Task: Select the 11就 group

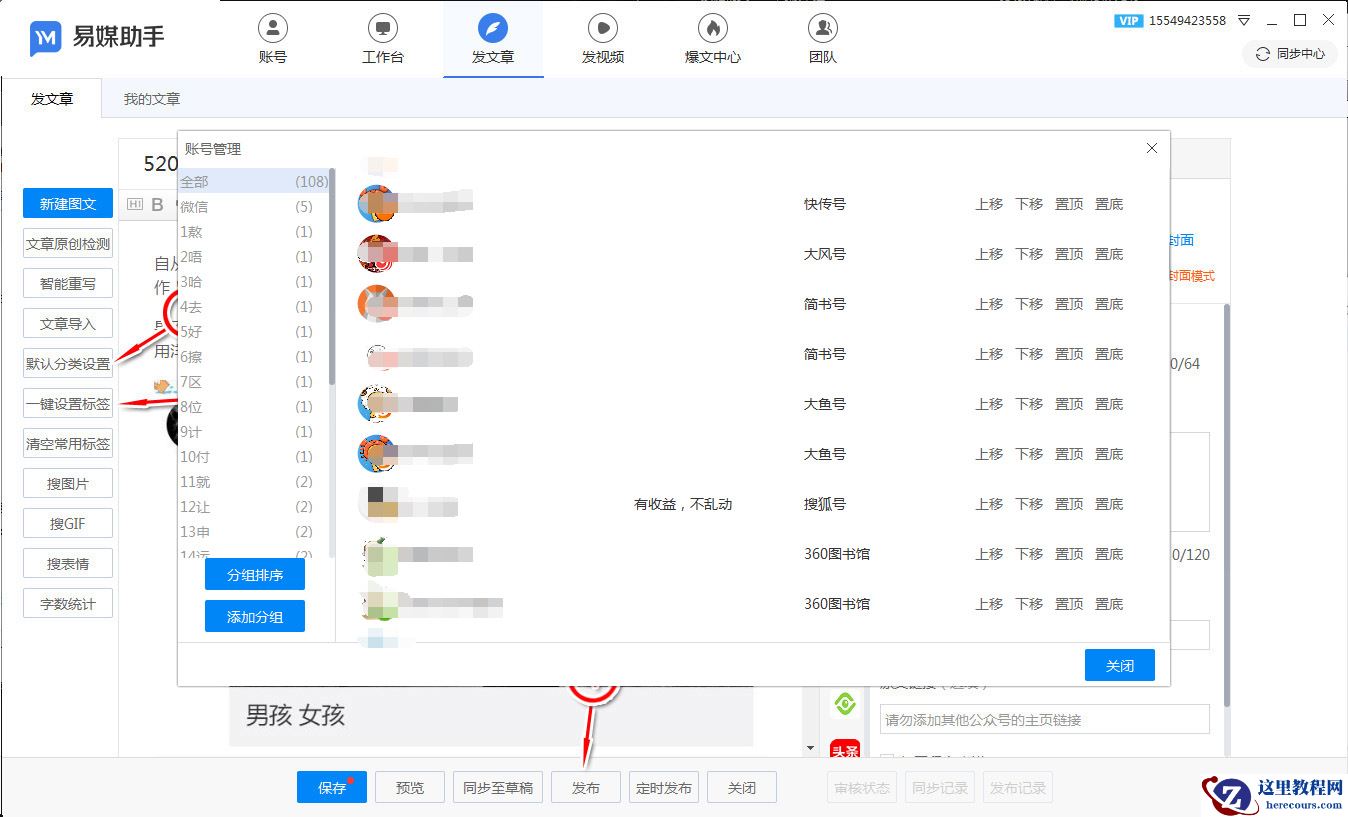Action: click(x=254, y=482)
